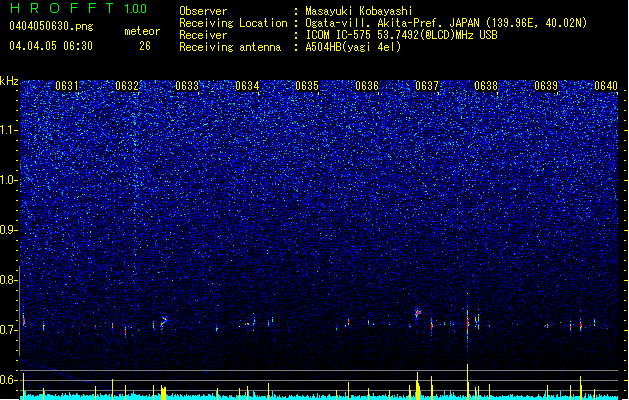Click the 0640 time marker

[606, 86]
